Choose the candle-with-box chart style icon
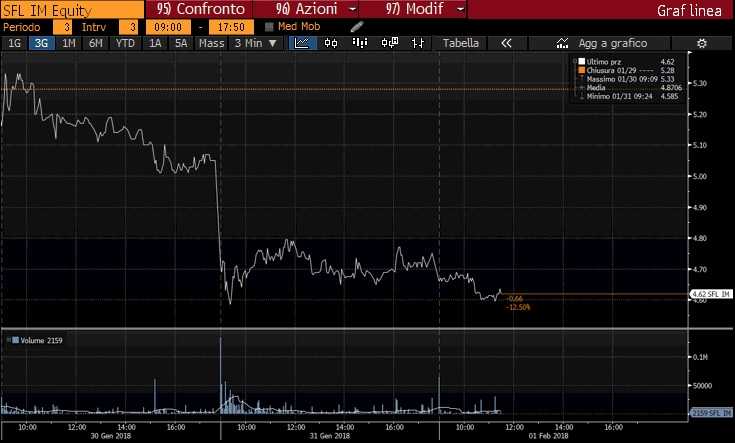735x443 pixels. 390,43
